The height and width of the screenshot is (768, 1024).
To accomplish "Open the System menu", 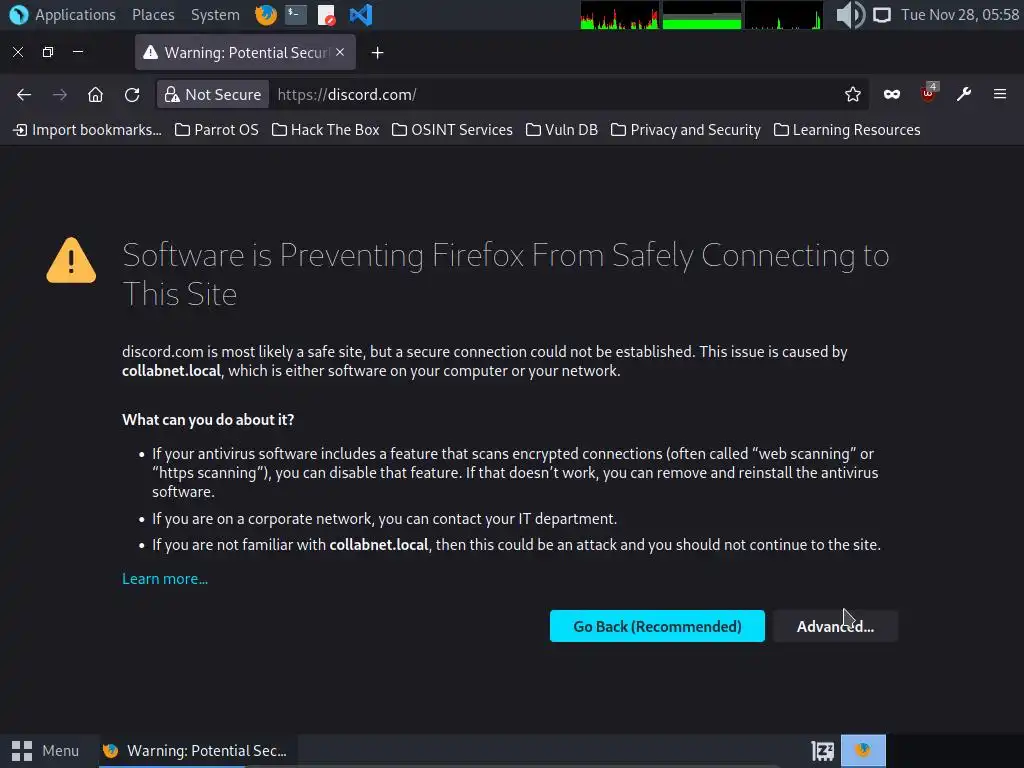I will pyautogui.click(x=215, y=14).
